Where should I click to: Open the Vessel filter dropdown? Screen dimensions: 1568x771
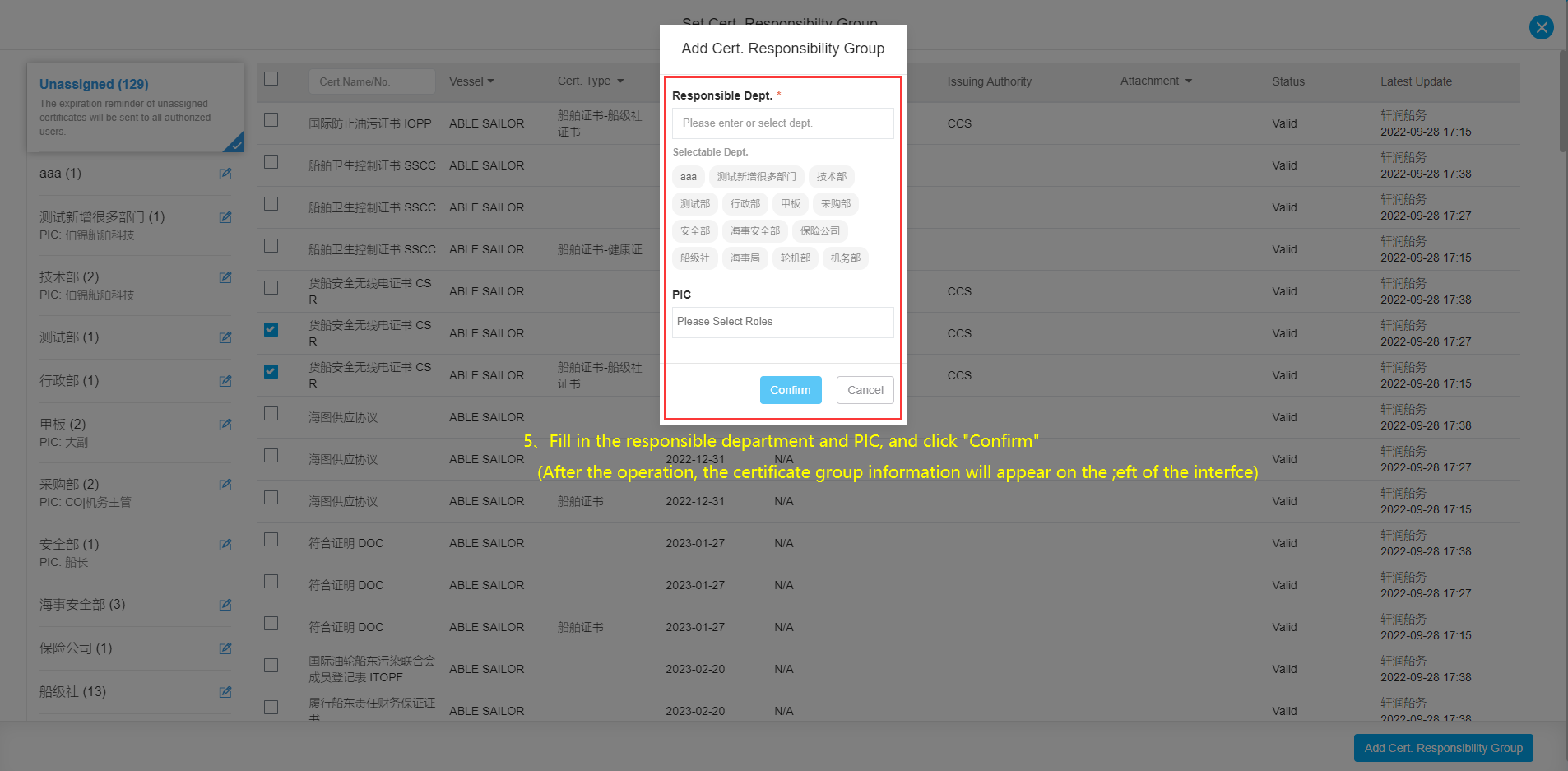click(471, 81)
